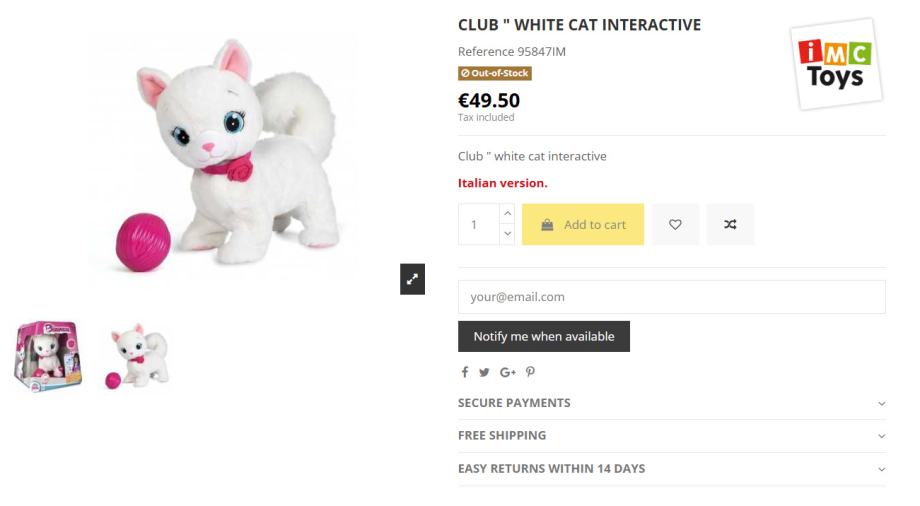Click the wishlist heart icon
The image size is (920, 506).
675,225
